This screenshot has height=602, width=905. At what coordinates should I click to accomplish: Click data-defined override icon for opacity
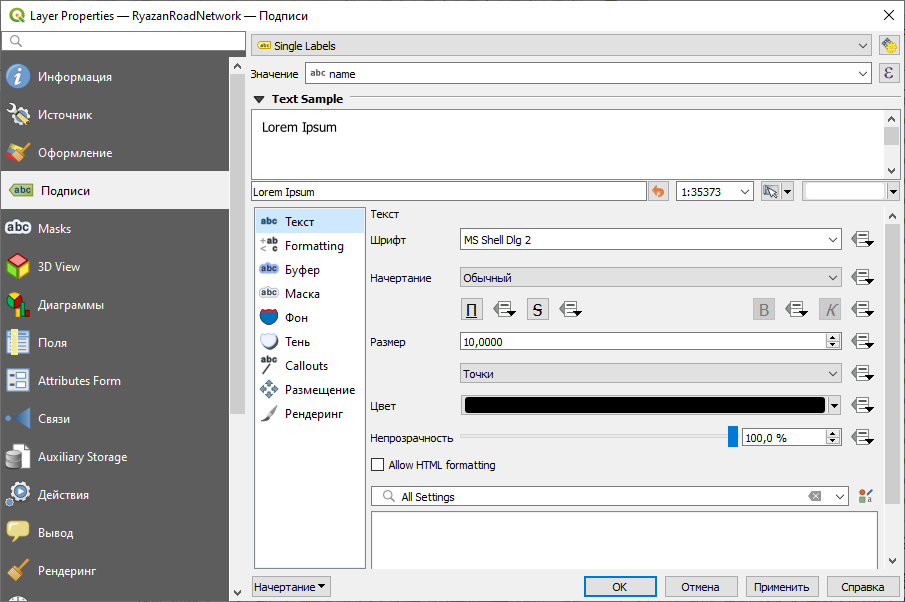coord(863,437)
